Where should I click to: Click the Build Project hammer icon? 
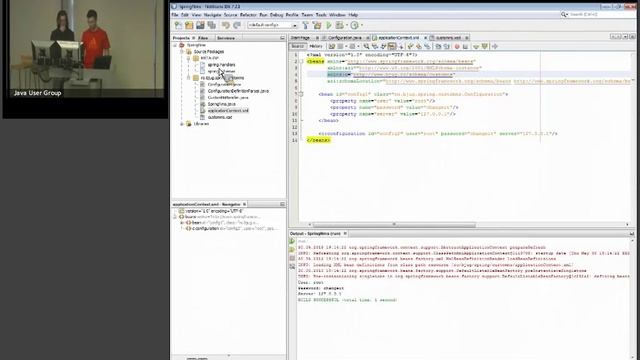pyautogui.click(x=305, y=25)
